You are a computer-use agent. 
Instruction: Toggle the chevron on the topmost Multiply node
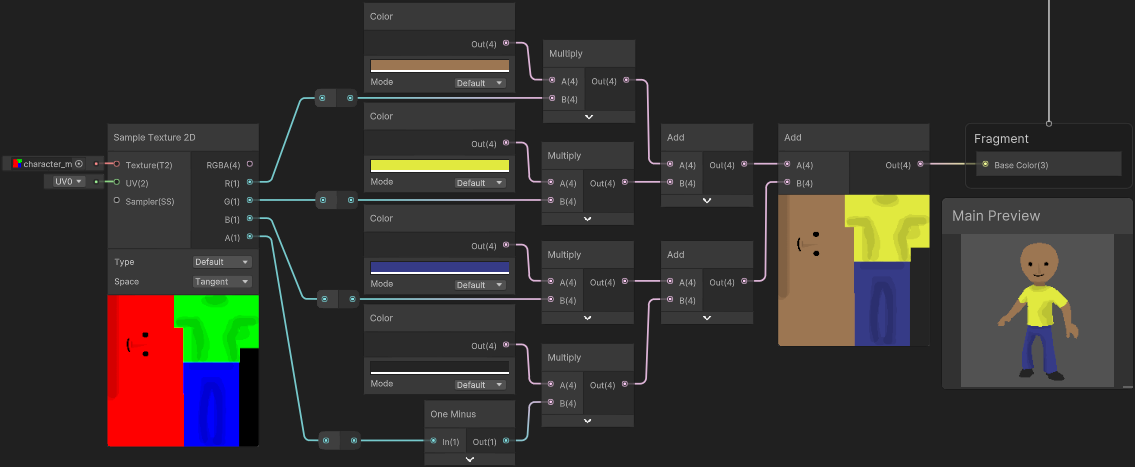click(589, 117)
